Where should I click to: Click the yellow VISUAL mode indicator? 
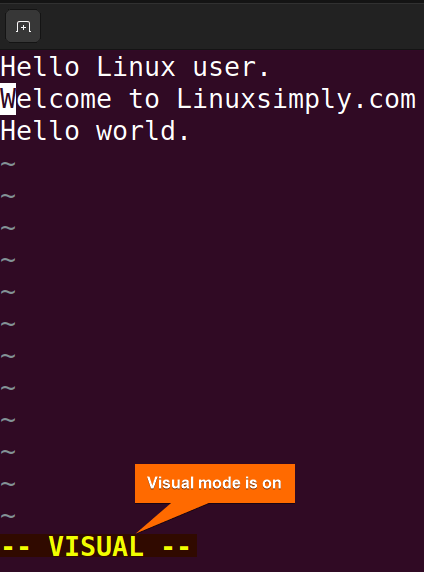[96, 546]
